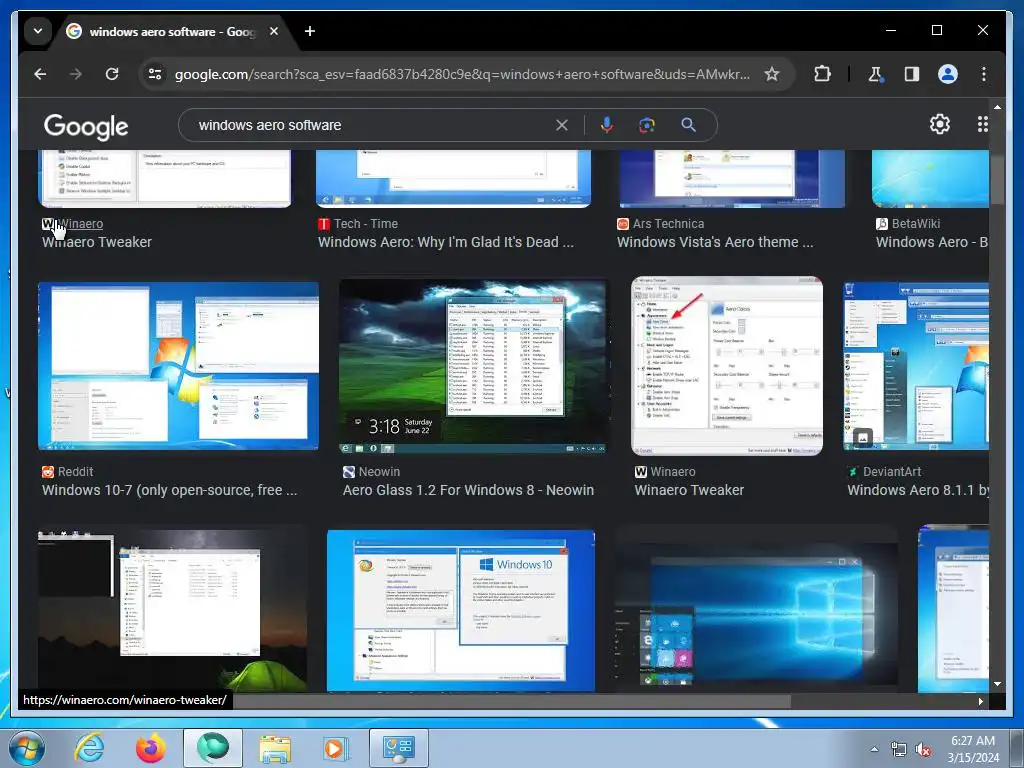This screenshot has width=1024, height=768.
Task: Click the vertical scrollbar up arrow
Action: [997, 106]
